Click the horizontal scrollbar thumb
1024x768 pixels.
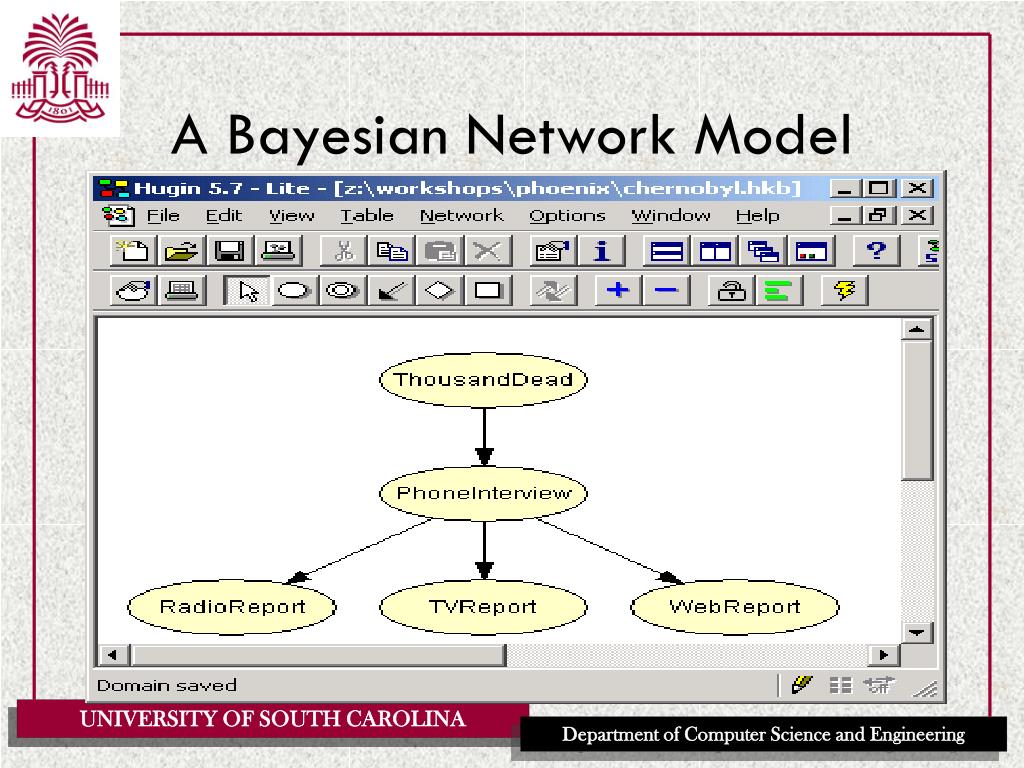[319, 655]
